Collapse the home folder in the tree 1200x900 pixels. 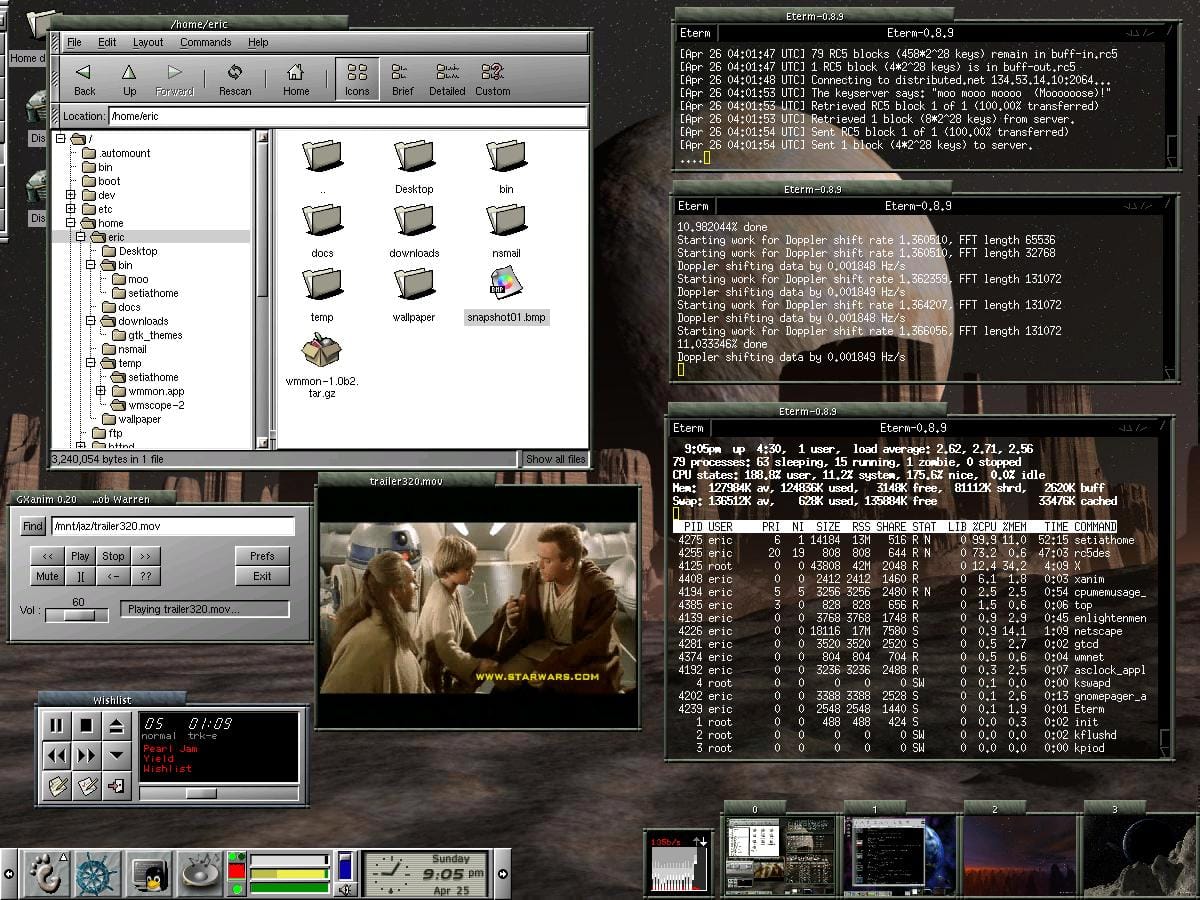coord(71,223)
